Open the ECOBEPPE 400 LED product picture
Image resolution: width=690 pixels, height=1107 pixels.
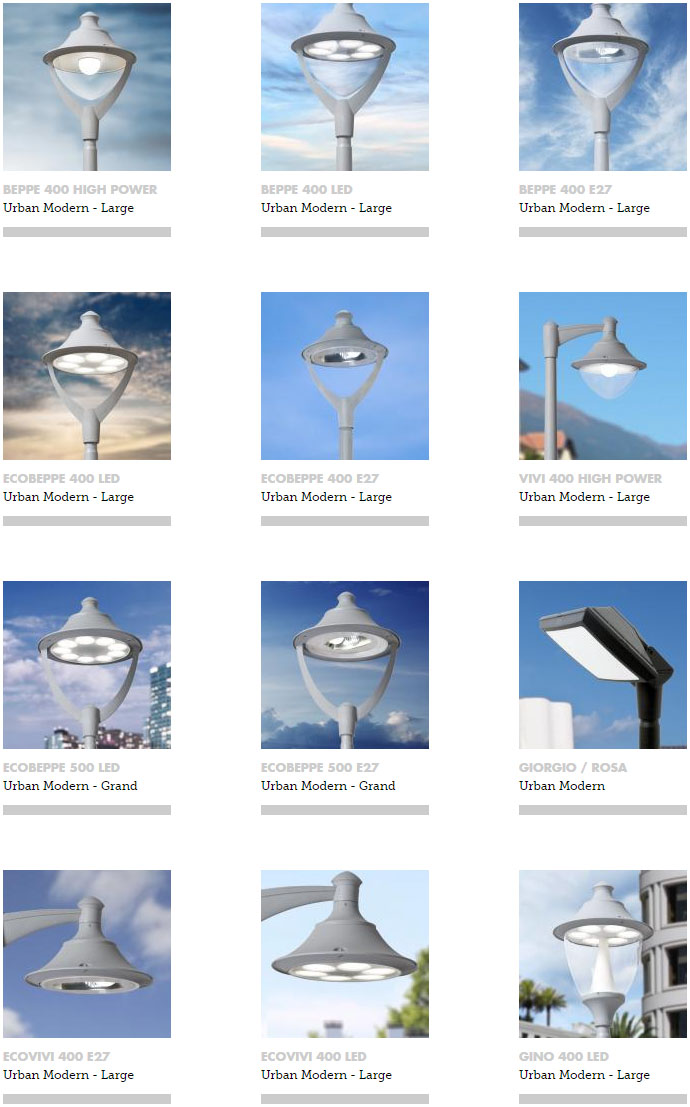[87, 376]
